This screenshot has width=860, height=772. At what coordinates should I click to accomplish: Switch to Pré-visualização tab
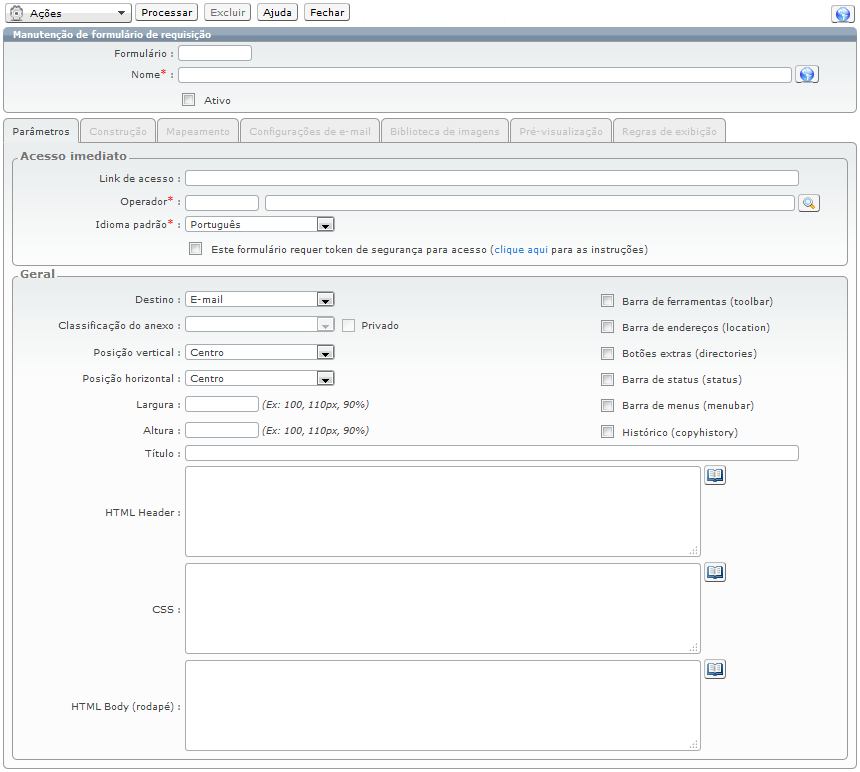561,131
